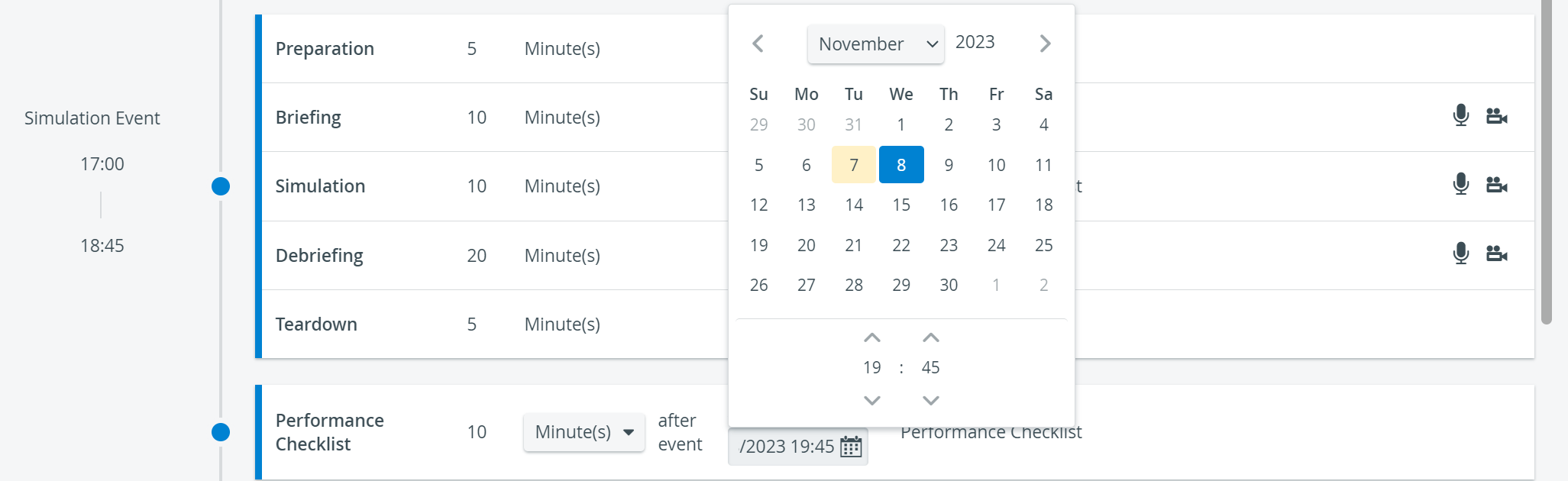Go to previous month in calendar

758,44
